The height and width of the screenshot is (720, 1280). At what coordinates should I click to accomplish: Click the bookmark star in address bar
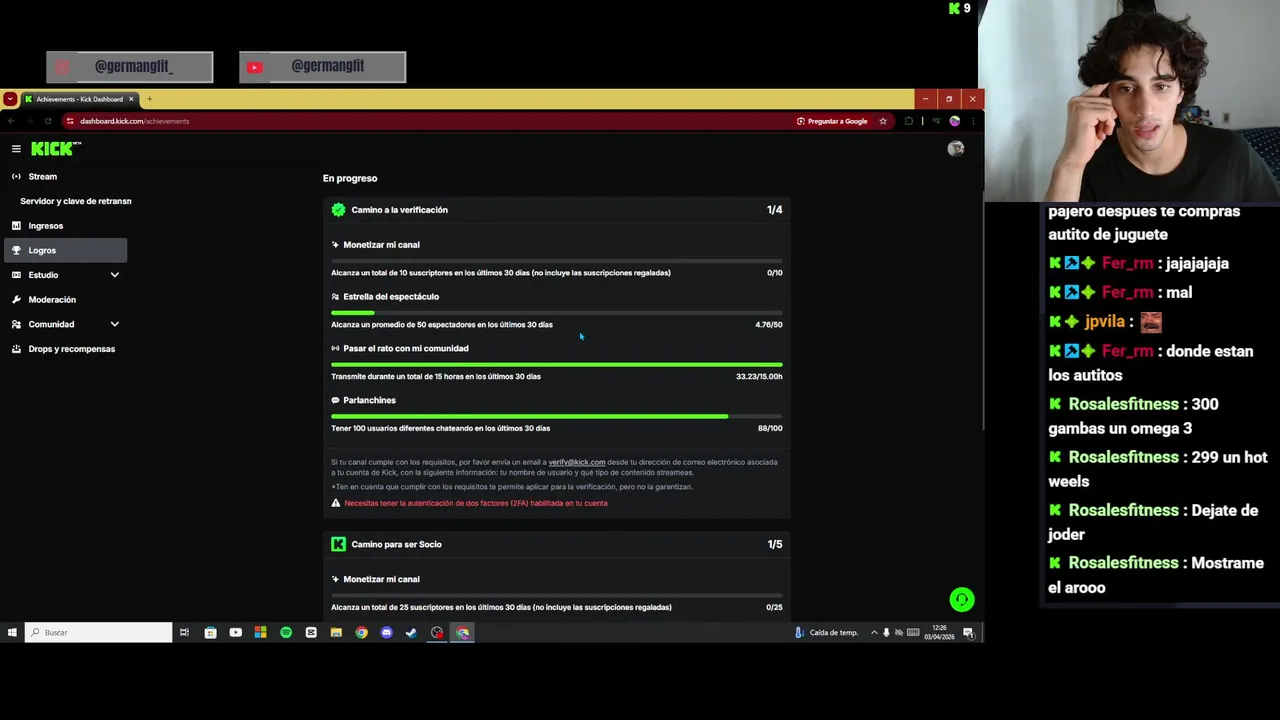click(883, 121)
